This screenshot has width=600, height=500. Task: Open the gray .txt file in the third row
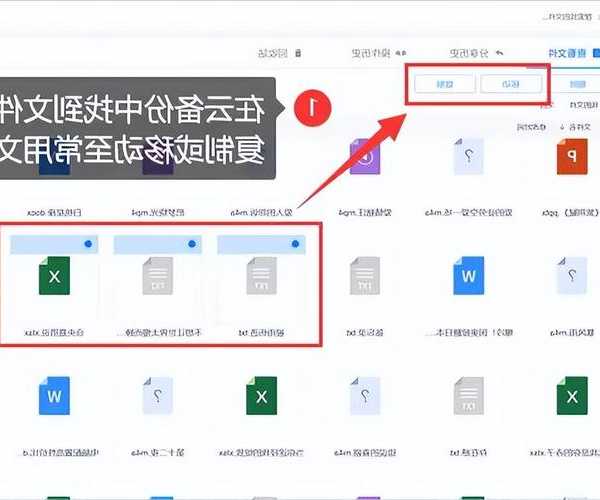pos(468,396)
